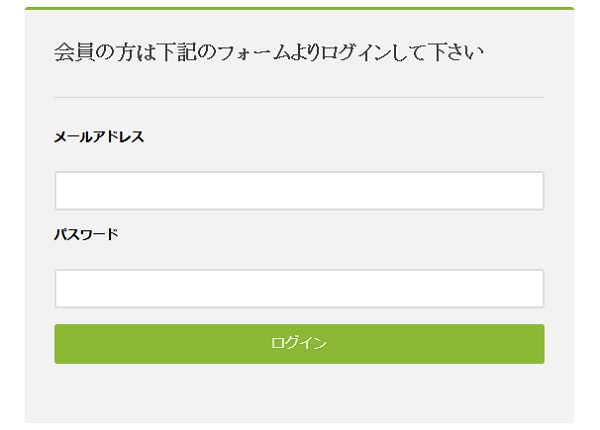Select the first white input box
The image size is (600, 430).
pos(299,191)
